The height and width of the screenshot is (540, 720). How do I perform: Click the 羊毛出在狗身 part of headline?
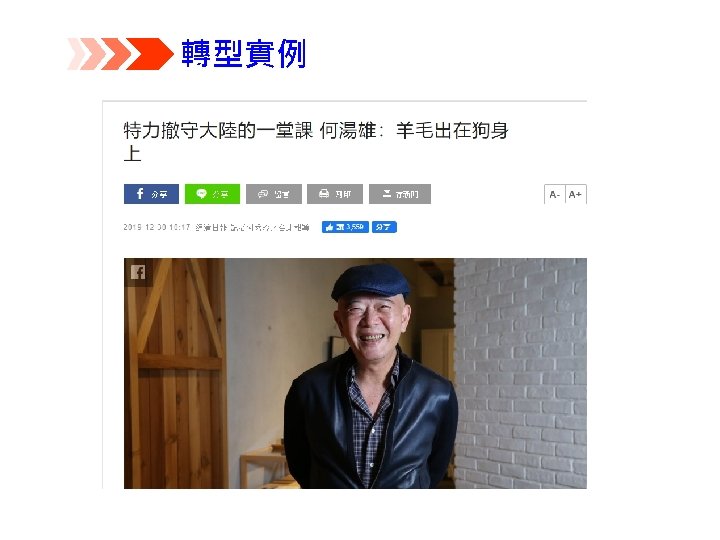[x=452, y=131]
